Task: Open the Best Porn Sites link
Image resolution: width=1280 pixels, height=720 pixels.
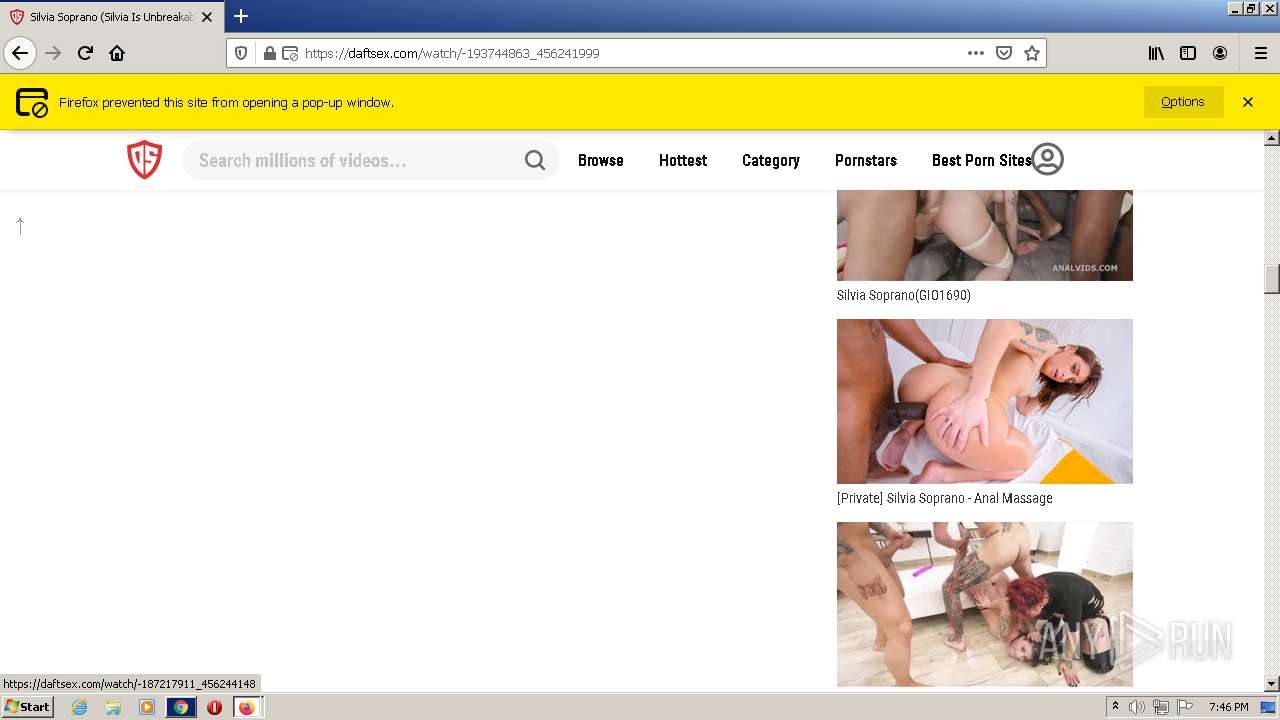Action: (x=981, y=160)
